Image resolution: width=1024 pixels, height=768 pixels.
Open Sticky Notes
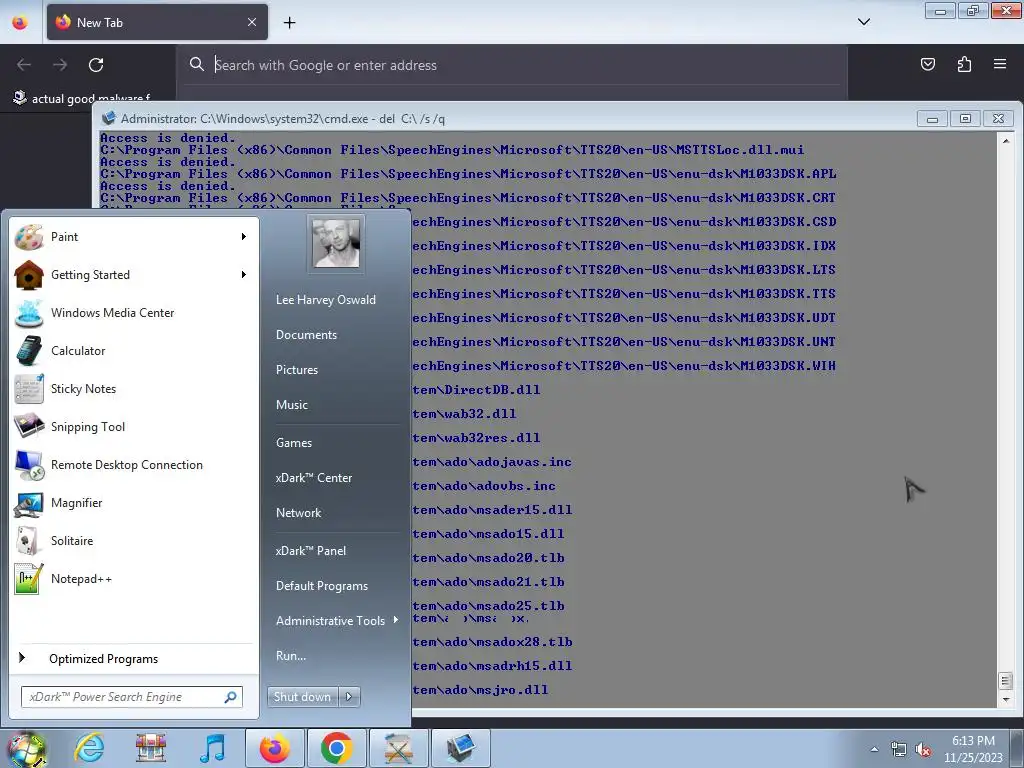[134, 389]
